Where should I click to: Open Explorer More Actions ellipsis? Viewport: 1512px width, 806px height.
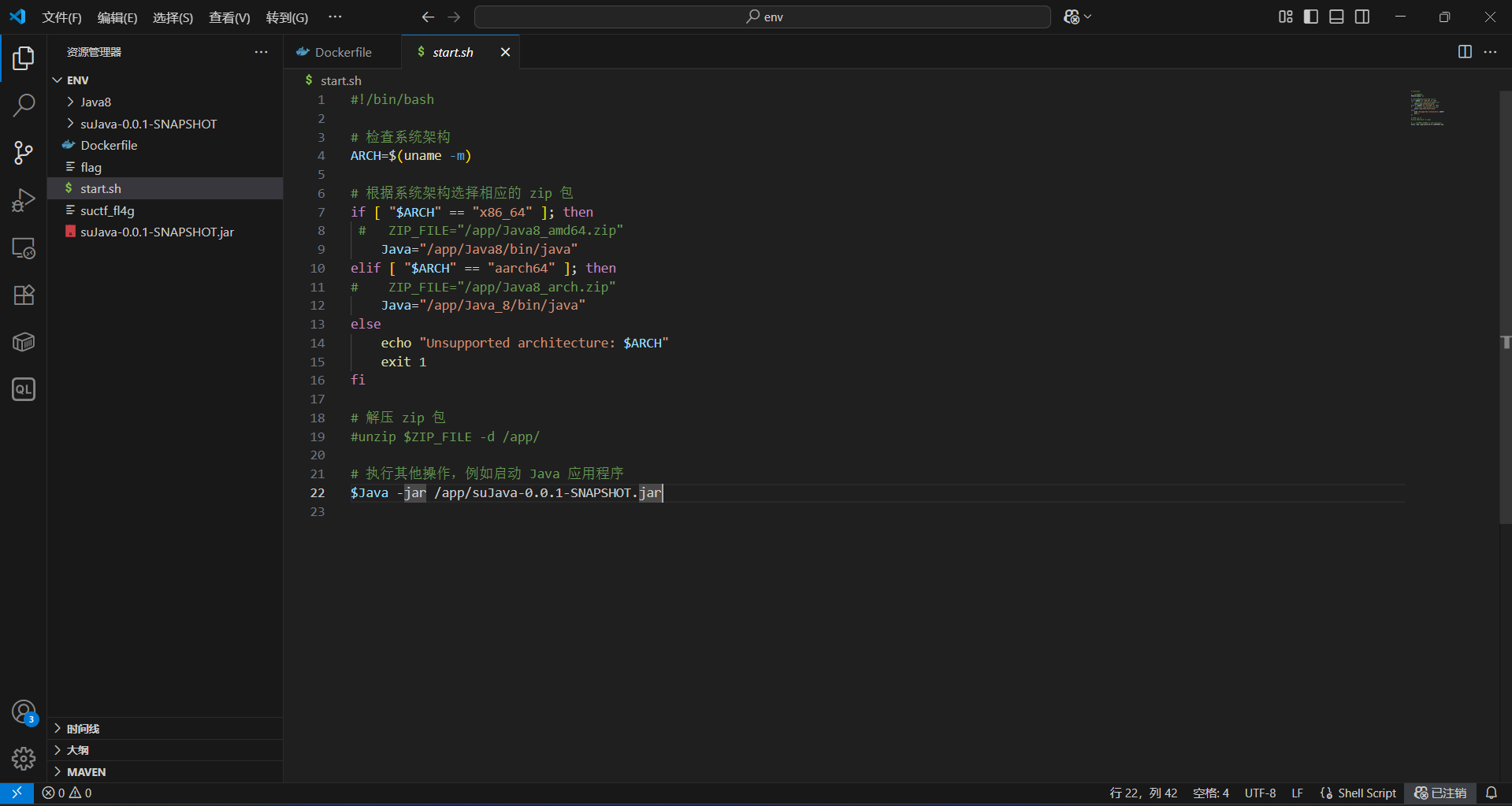[261, 52]
